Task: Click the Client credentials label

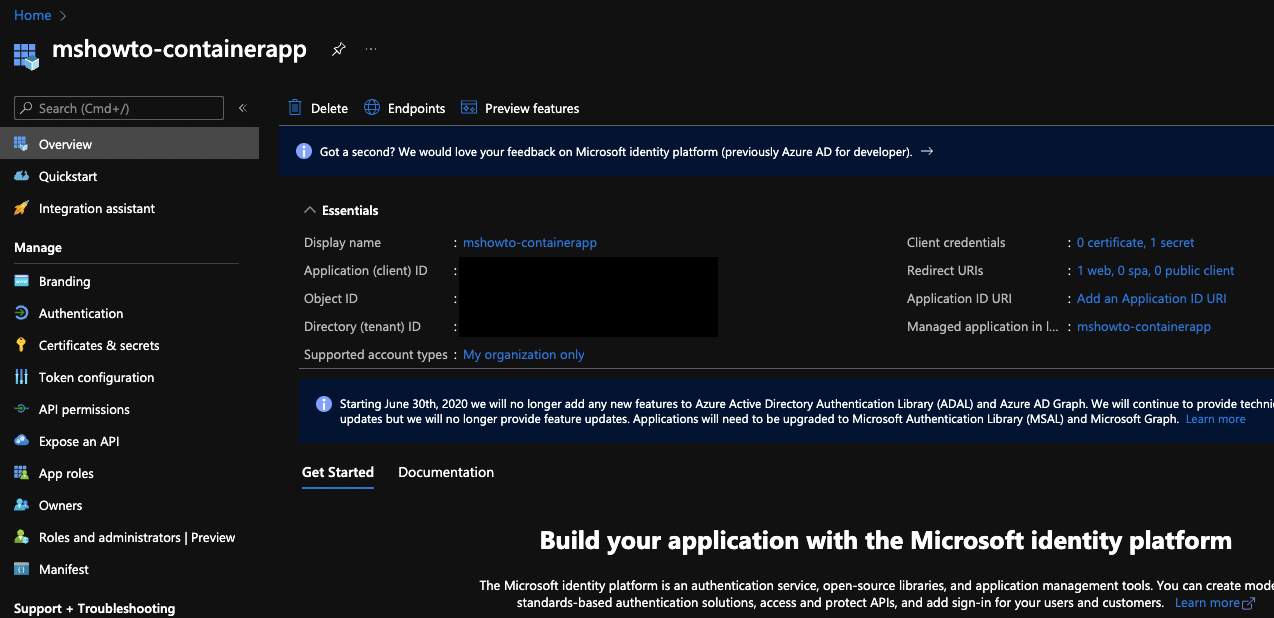Action: tap(956, 242)
